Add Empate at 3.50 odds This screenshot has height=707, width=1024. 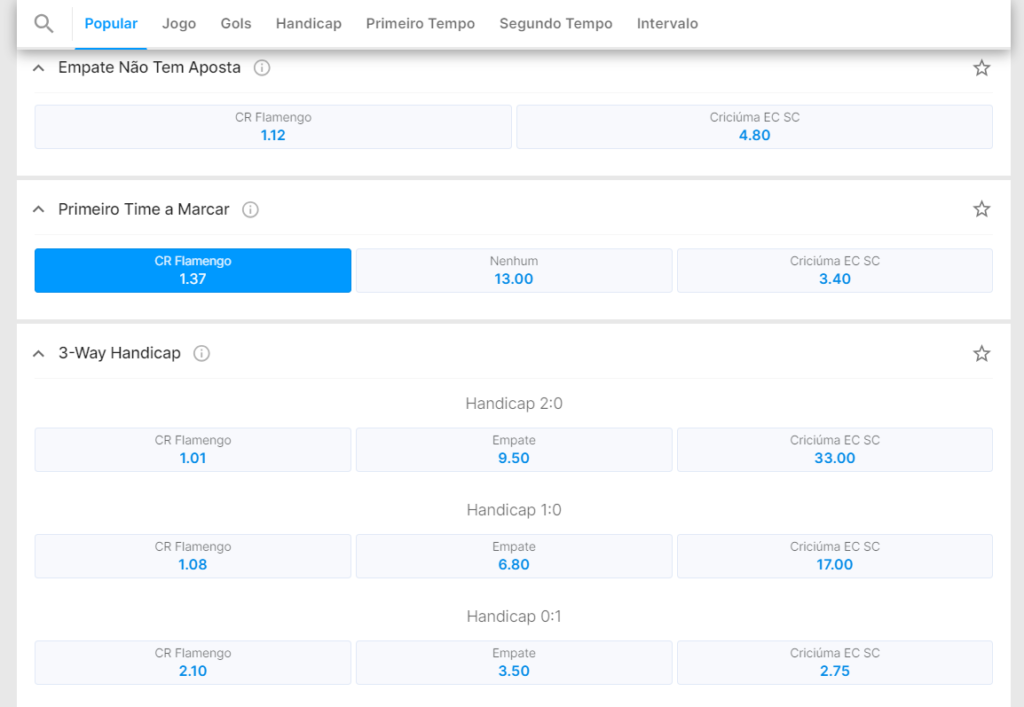[x=514, y=663]
